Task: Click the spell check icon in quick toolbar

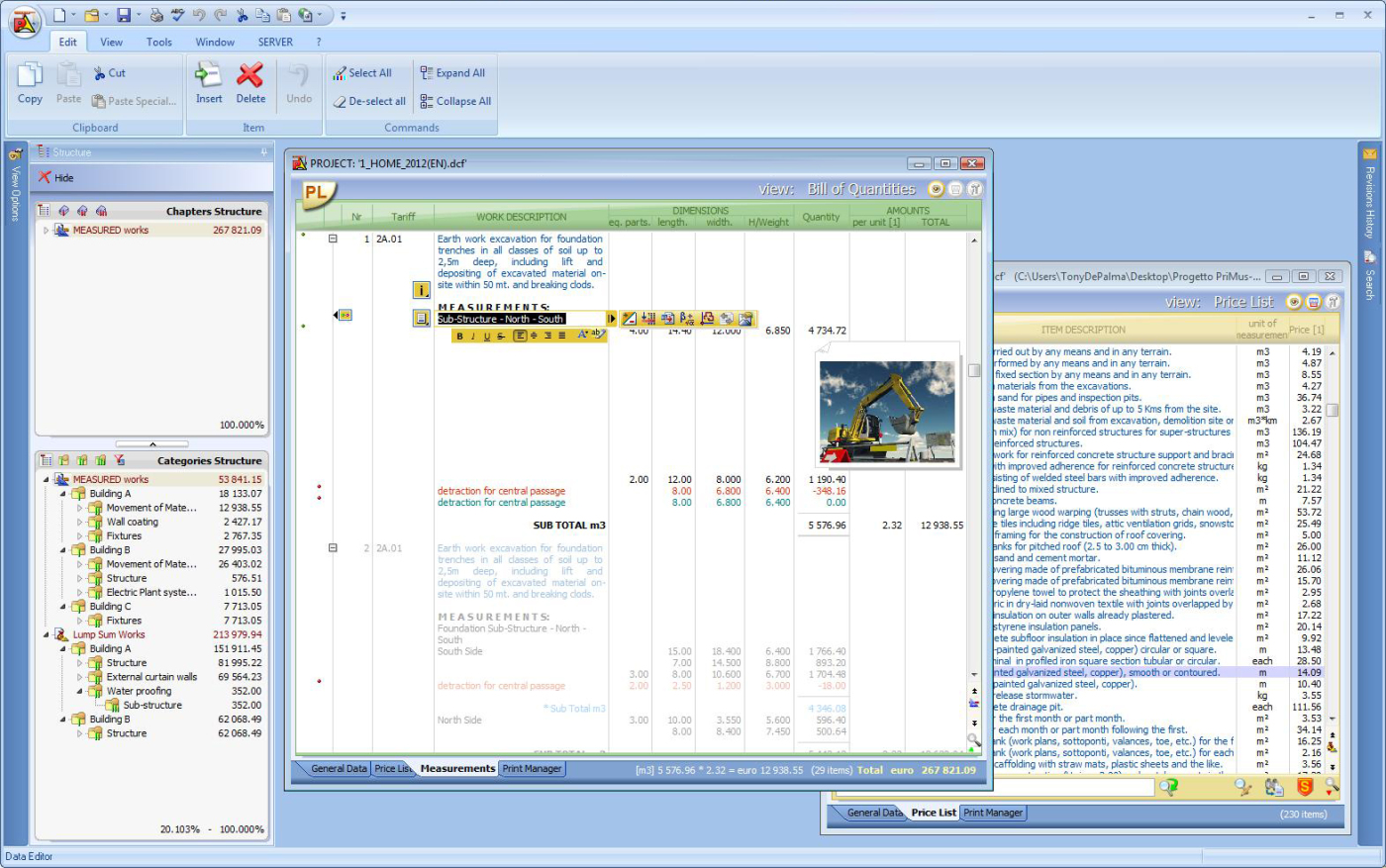Action: click(177, 15)
